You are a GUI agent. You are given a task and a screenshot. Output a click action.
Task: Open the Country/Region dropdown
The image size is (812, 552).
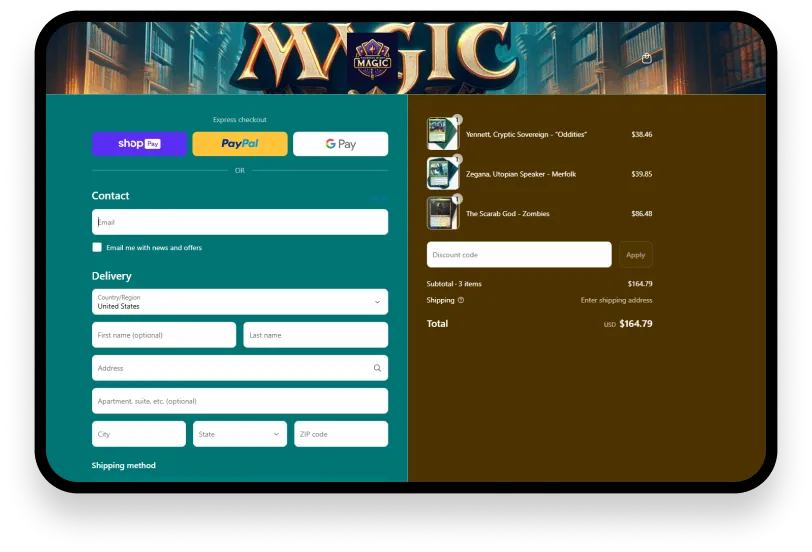[240, 302]
